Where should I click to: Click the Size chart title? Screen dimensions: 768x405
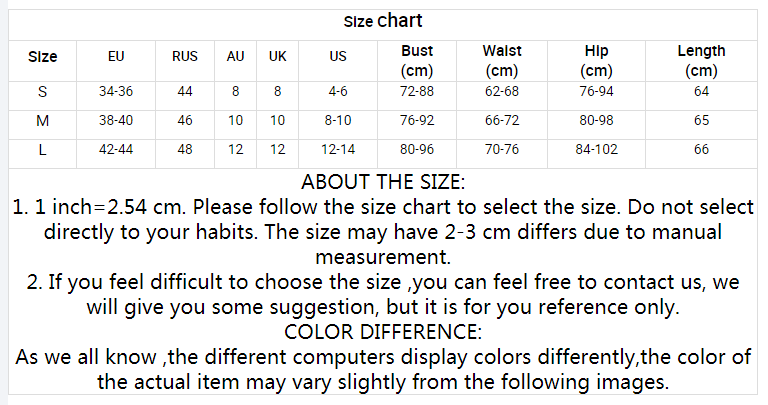pos(383,21)
